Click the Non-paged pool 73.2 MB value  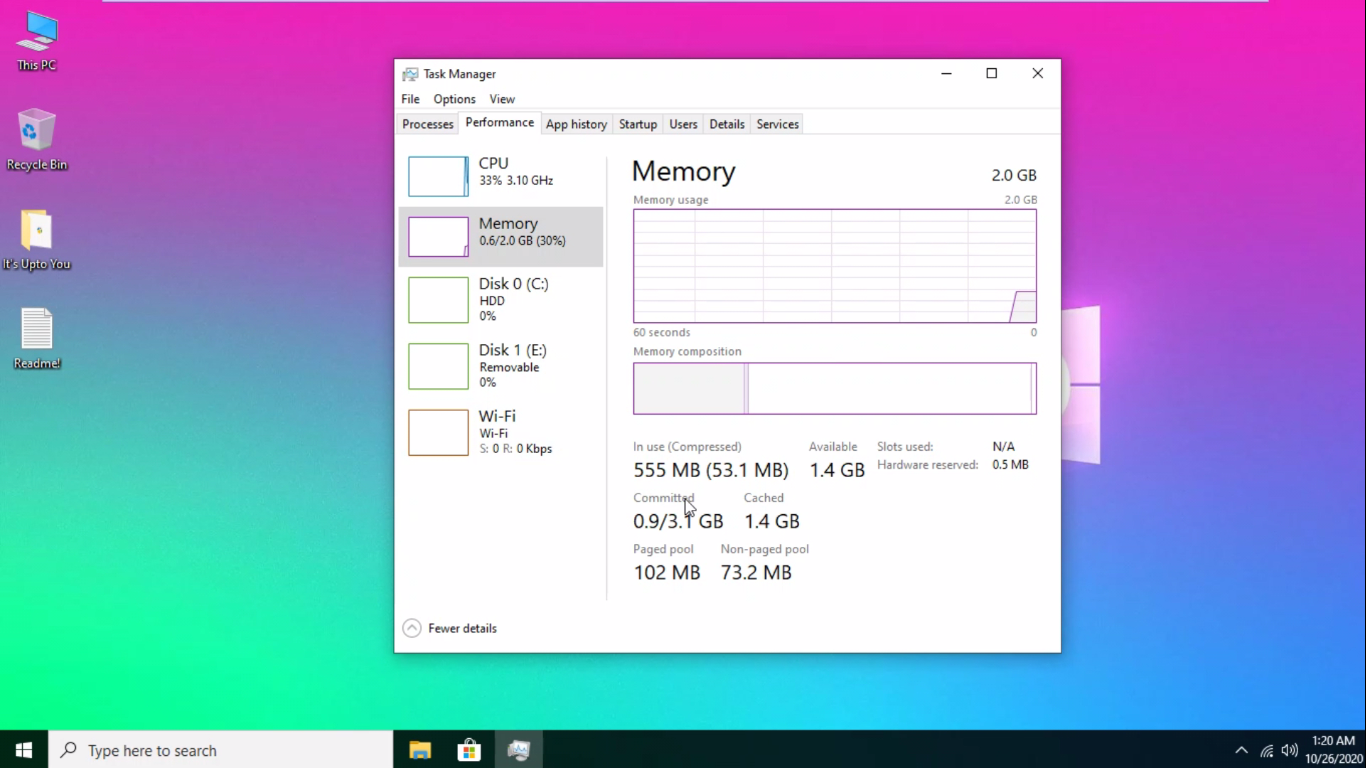(756, 573)
